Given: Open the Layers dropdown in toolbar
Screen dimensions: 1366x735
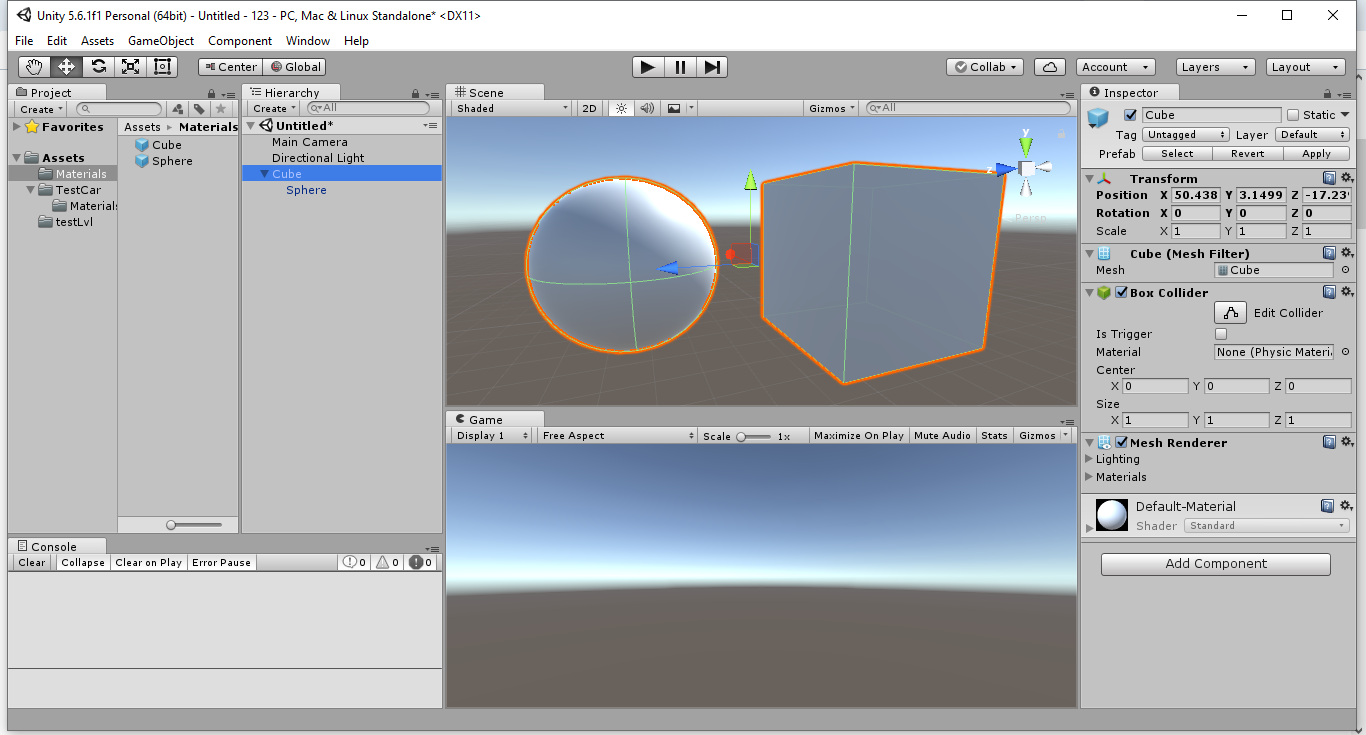Looking at the screenshot, I should 1215,67.
